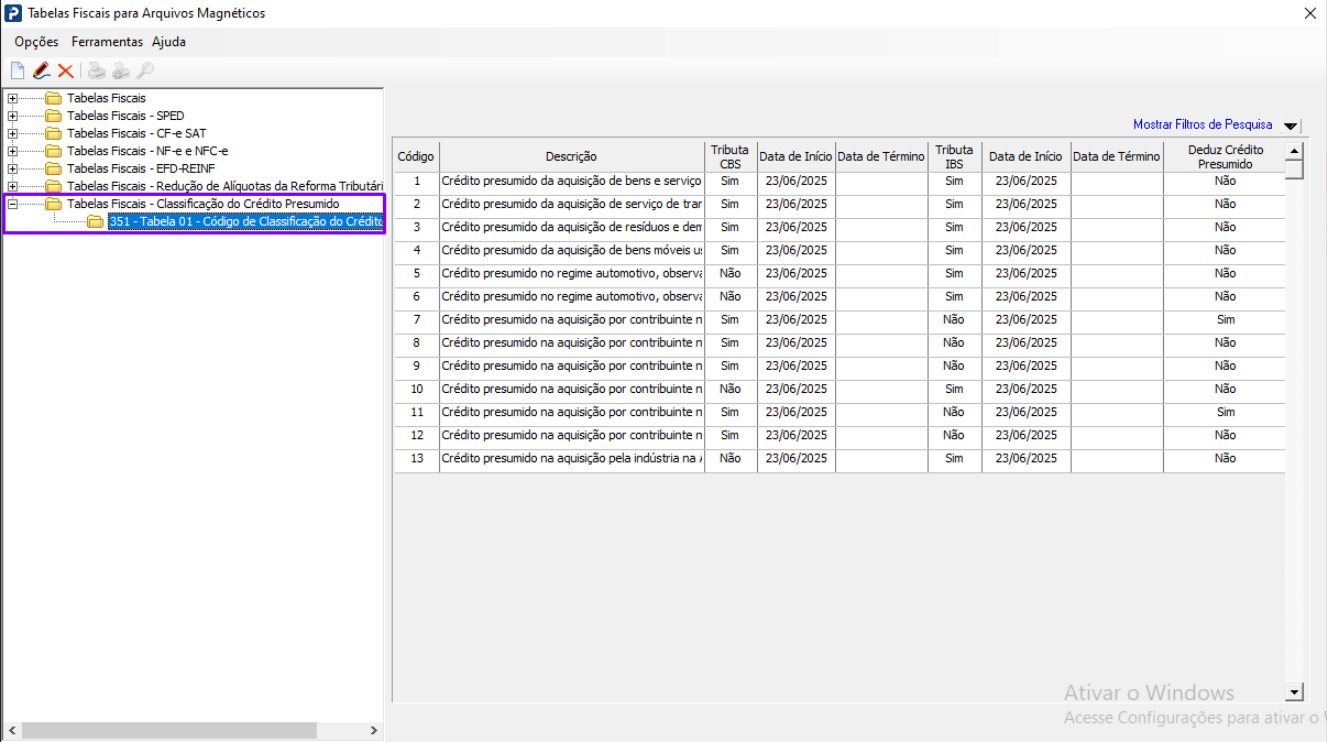Click the edit pencil icon in toolbar

click(41, 71)
